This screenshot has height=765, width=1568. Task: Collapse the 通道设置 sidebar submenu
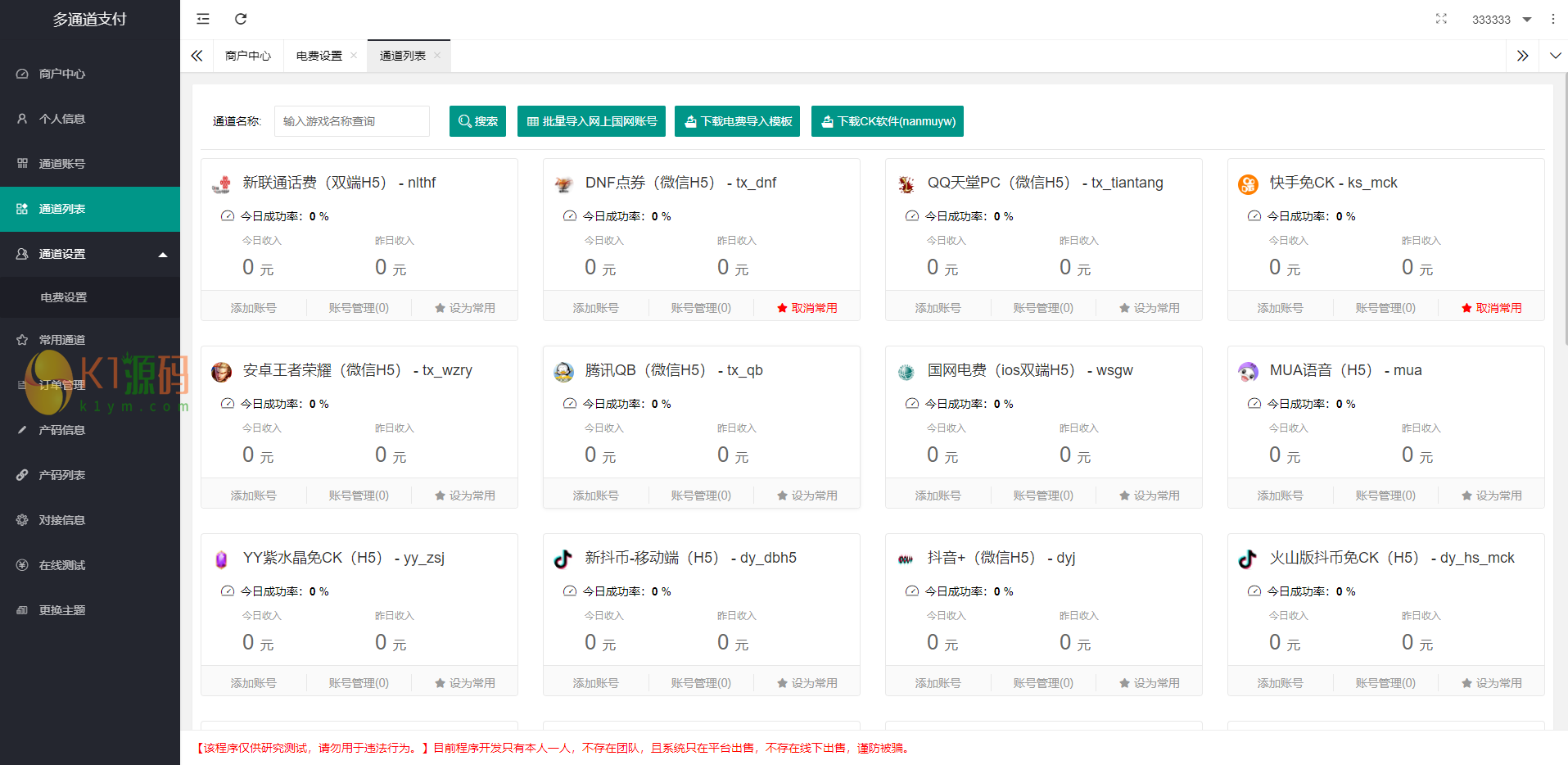pos(163,254)
